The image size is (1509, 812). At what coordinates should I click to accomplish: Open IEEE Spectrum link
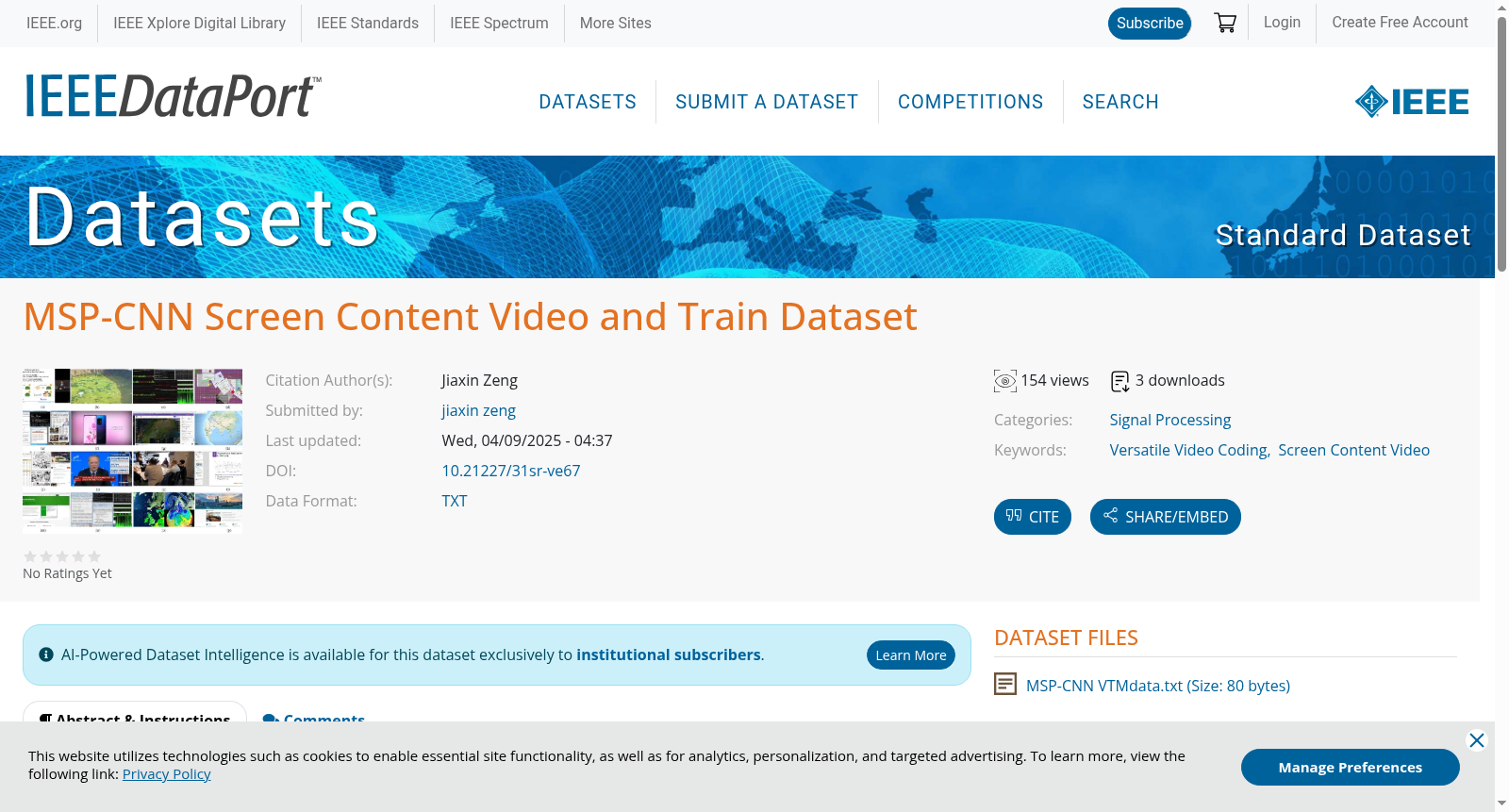pyautogui.click(x=499, y=24)
